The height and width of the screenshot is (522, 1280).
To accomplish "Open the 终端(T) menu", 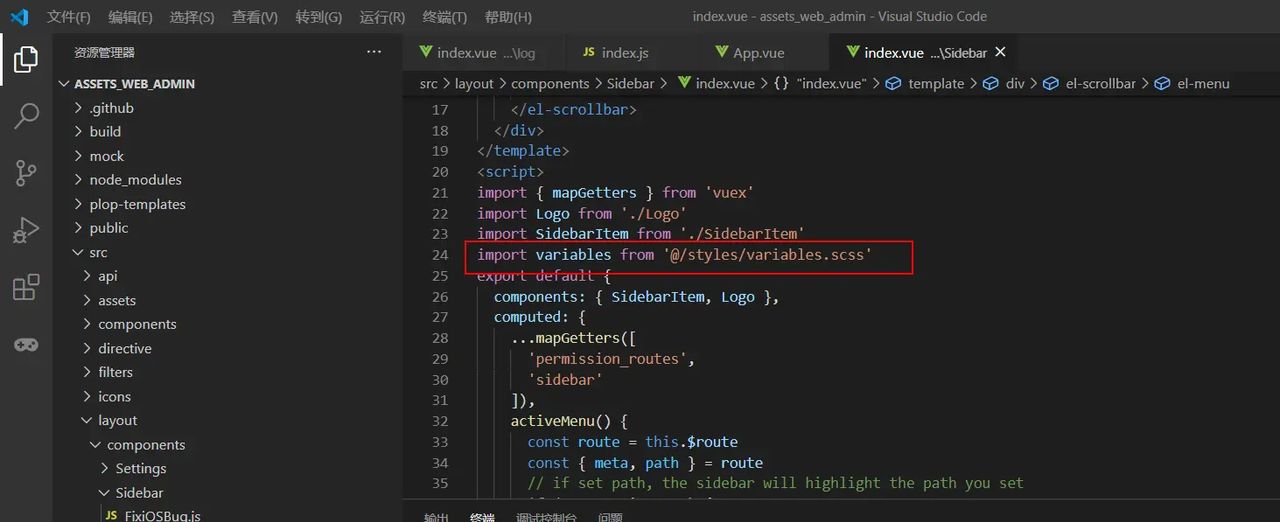I will (445, 17).
